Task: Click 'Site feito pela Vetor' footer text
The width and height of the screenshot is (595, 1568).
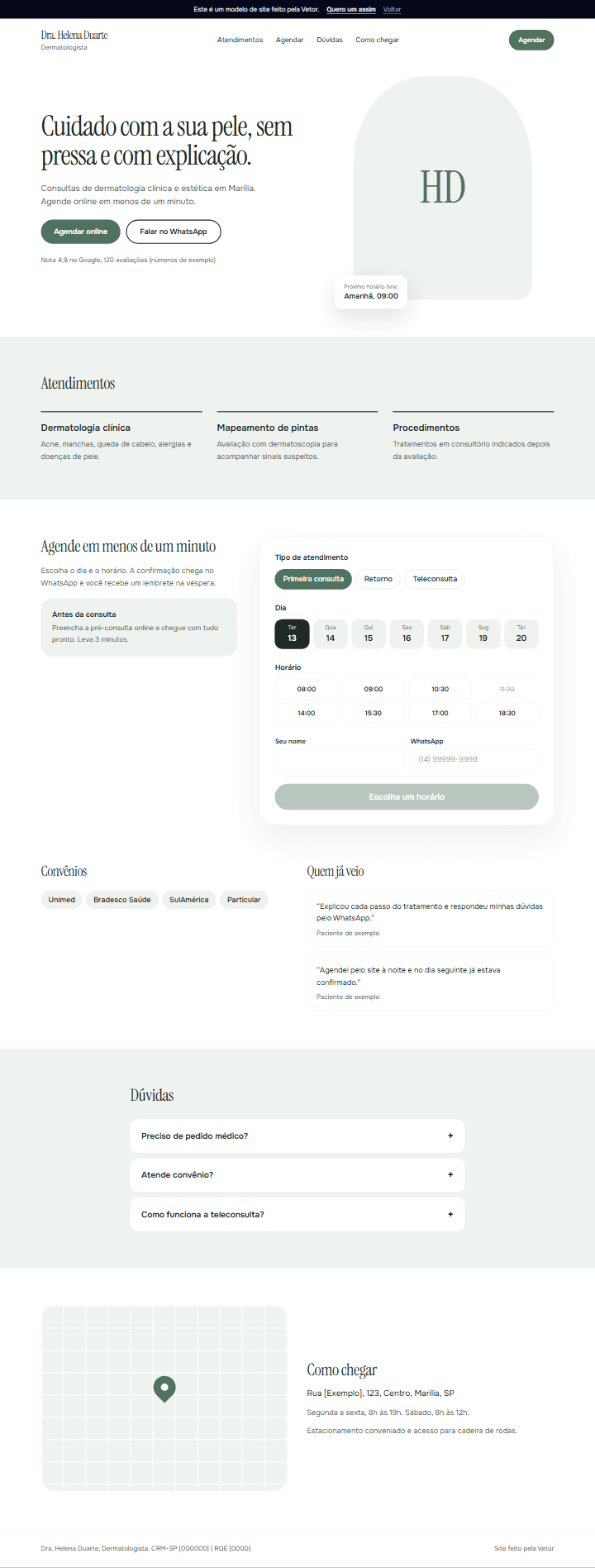Action: pos(524,1548)
